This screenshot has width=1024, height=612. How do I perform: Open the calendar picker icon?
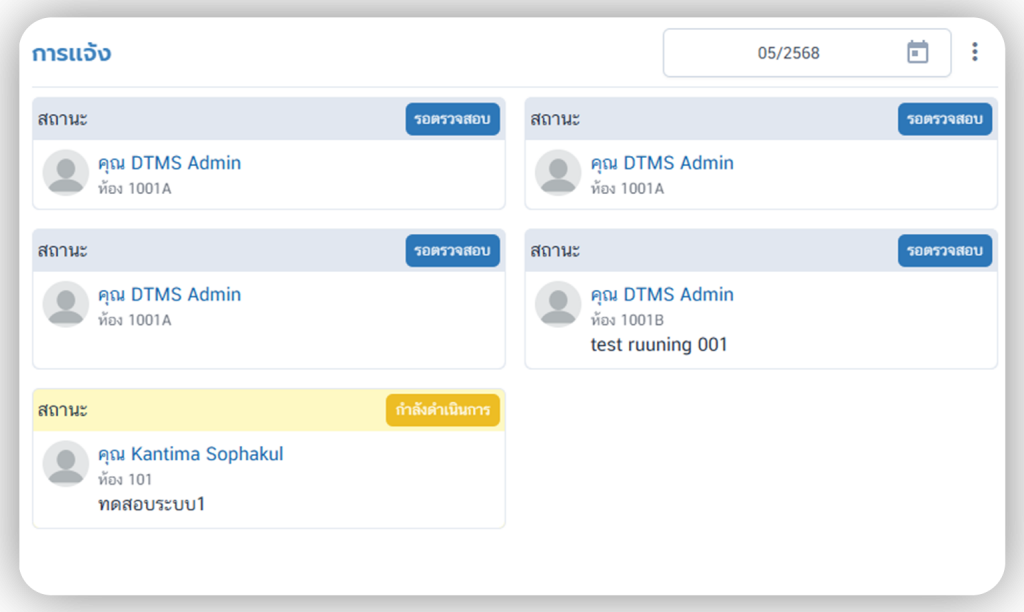917,53
